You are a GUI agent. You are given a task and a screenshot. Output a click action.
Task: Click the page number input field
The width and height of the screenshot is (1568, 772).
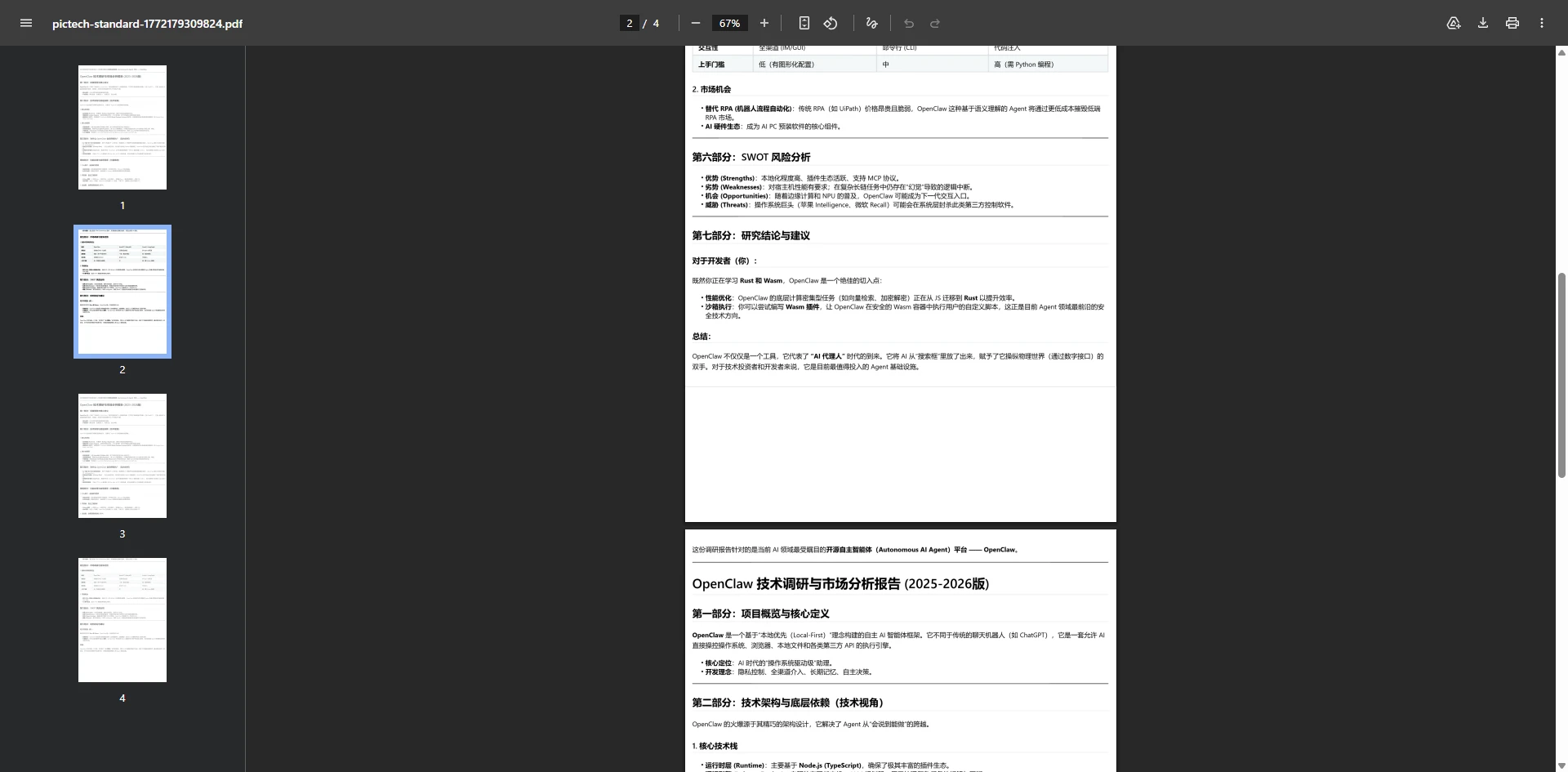point(629,23)
